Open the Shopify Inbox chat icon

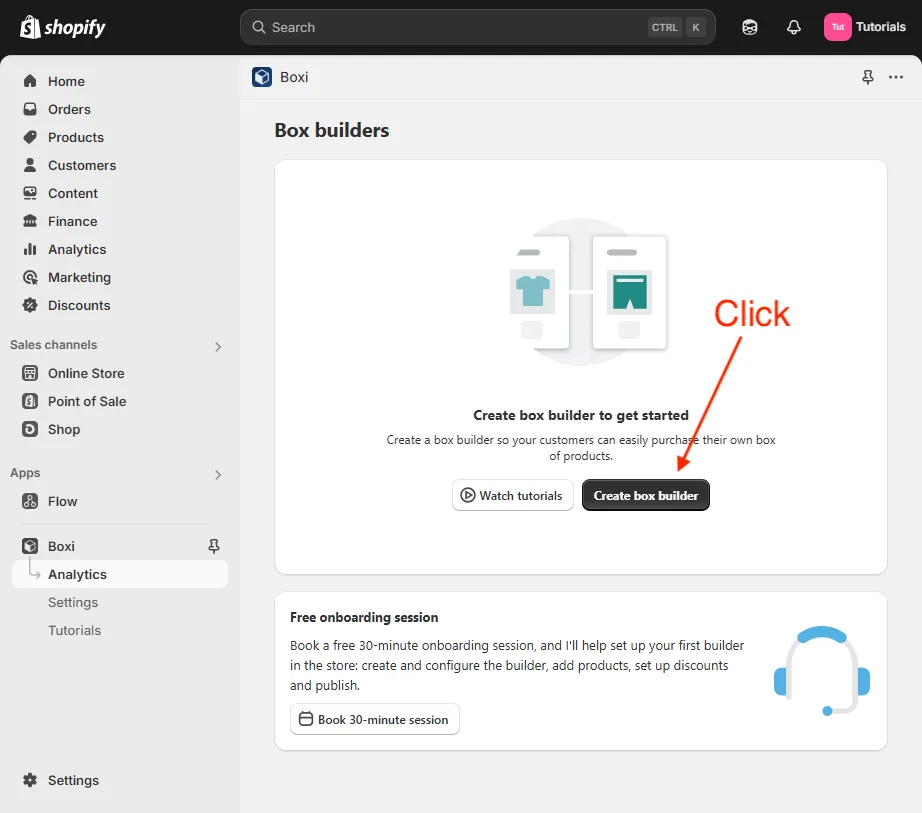pyautogui.click(x=749, y=27)
